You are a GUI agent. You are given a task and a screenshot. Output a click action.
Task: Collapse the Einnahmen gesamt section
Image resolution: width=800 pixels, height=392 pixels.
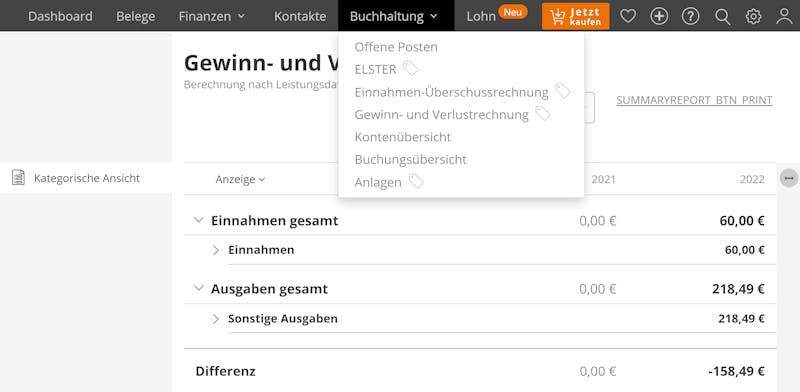click(198, 220)
